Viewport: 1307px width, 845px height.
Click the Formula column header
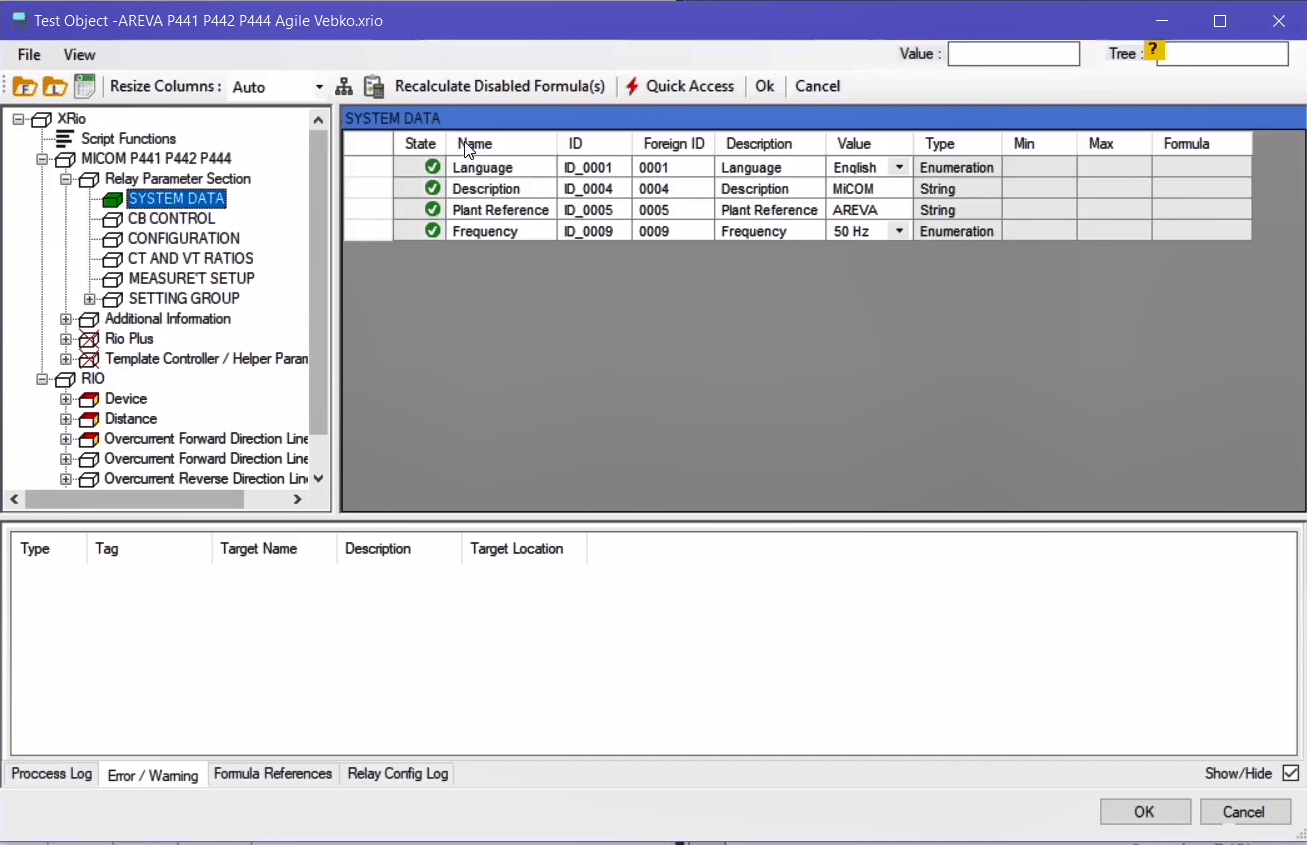[x=1201, y=144]
